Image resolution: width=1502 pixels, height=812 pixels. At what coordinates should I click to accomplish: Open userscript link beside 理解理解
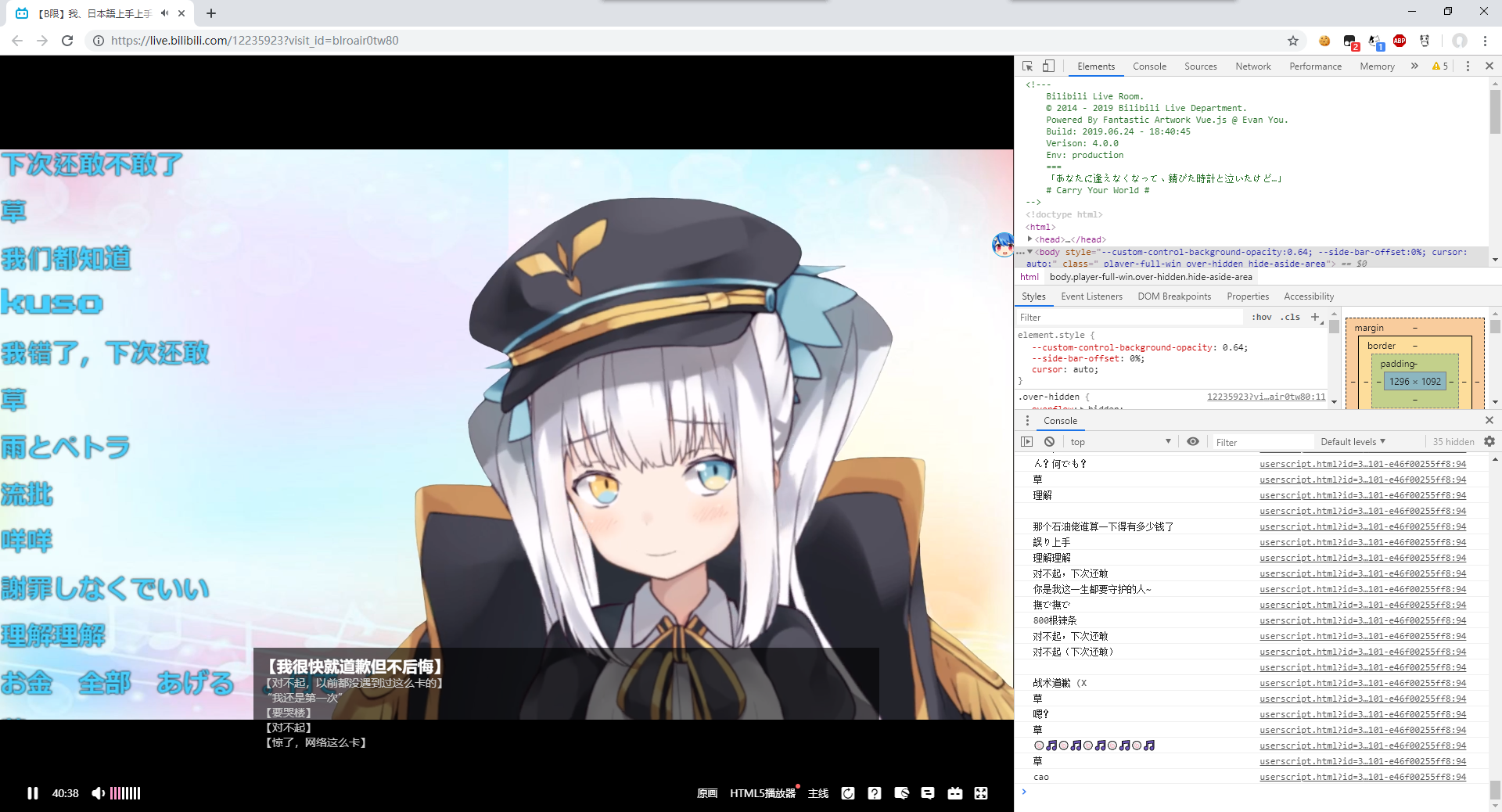[1363, 558]
